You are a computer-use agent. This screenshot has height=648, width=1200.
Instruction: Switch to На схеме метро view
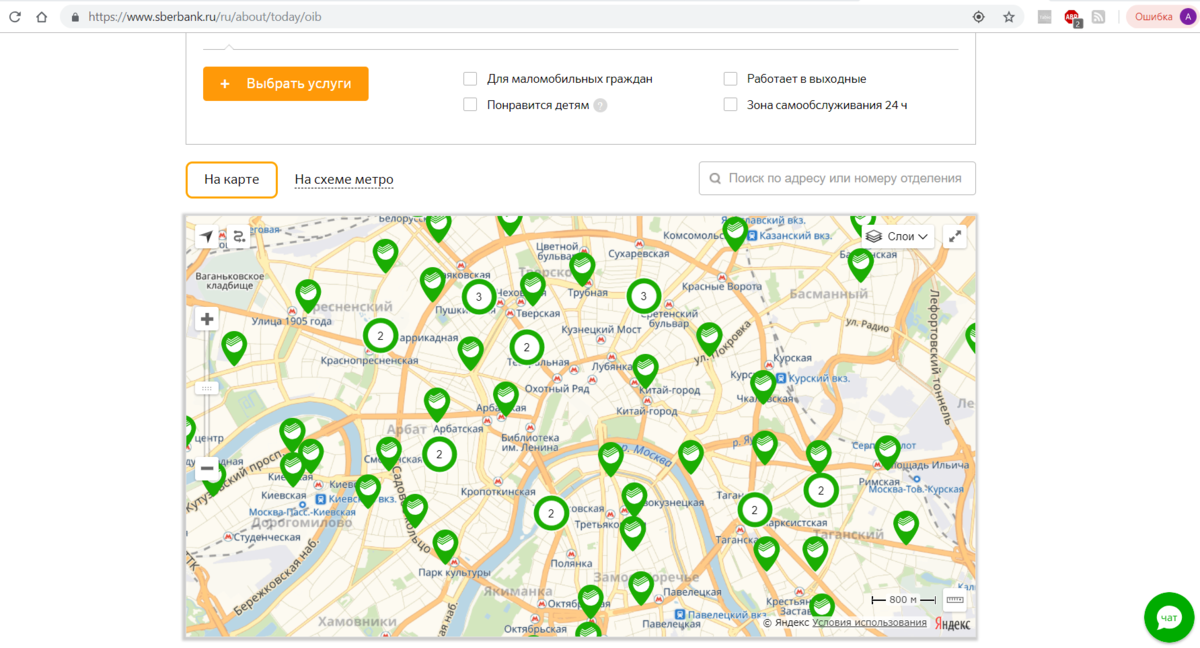(x=344, y=179)
